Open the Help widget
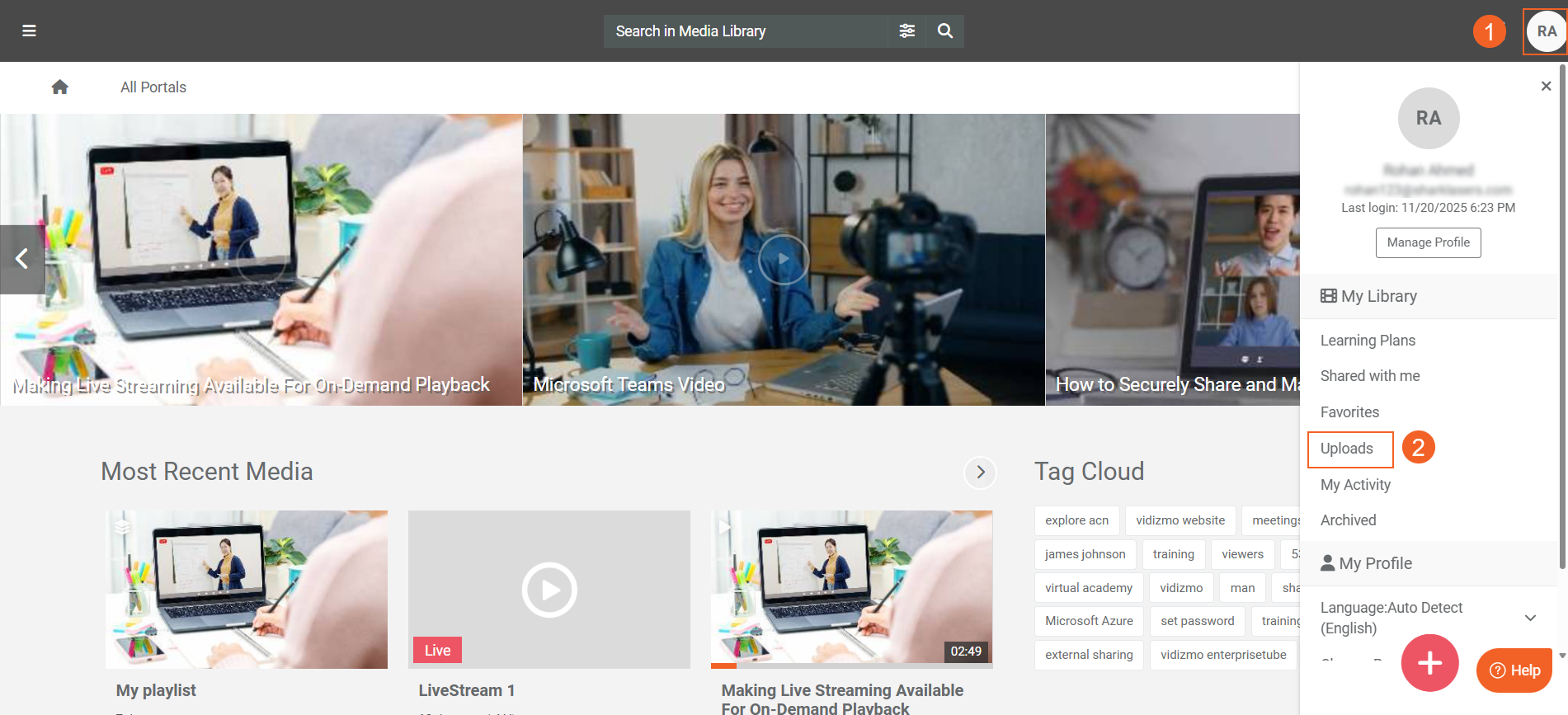The image size is (1568, 715). (1514, 670)
